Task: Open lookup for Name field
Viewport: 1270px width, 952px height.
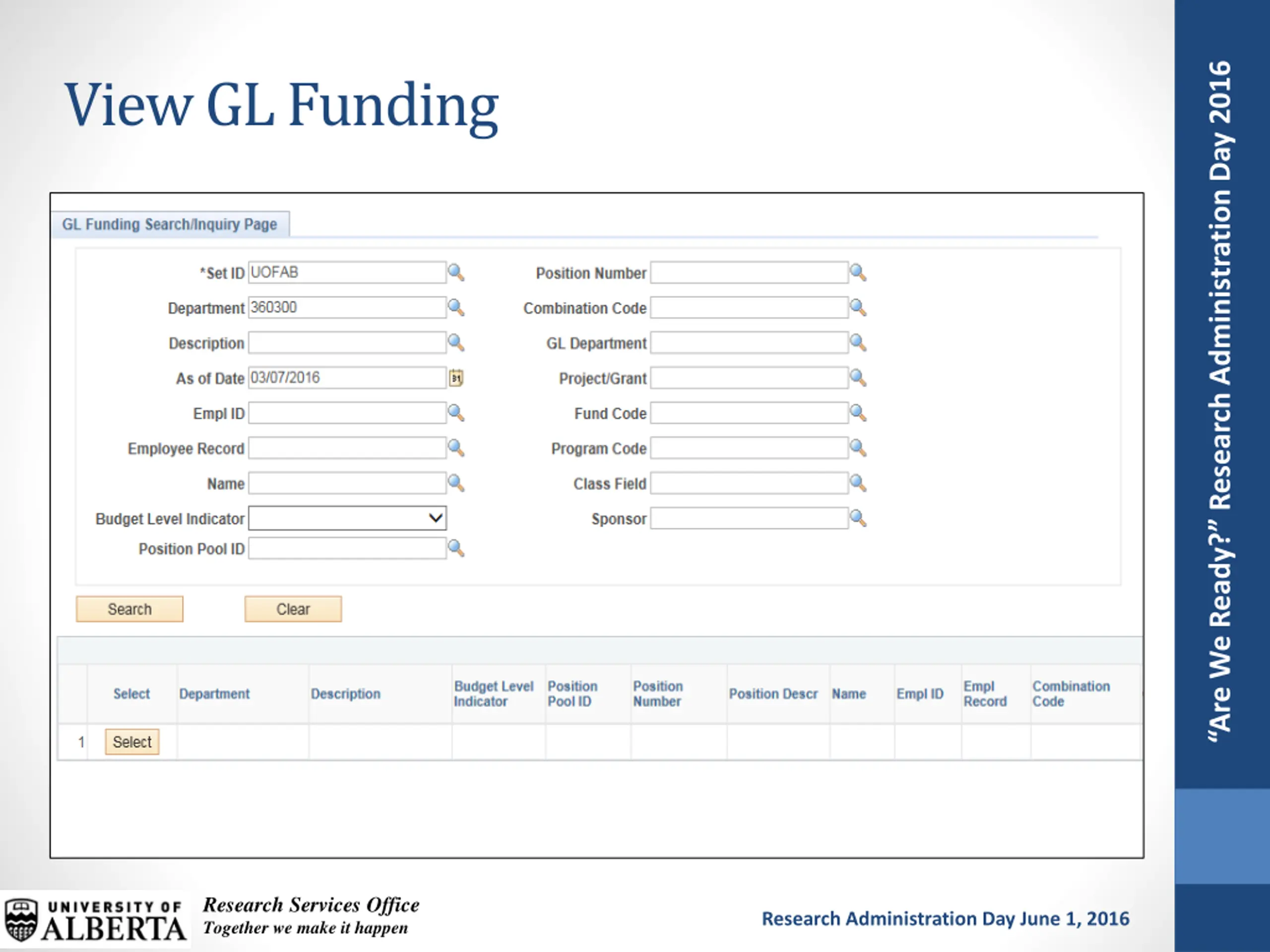Action: (456, 483)
